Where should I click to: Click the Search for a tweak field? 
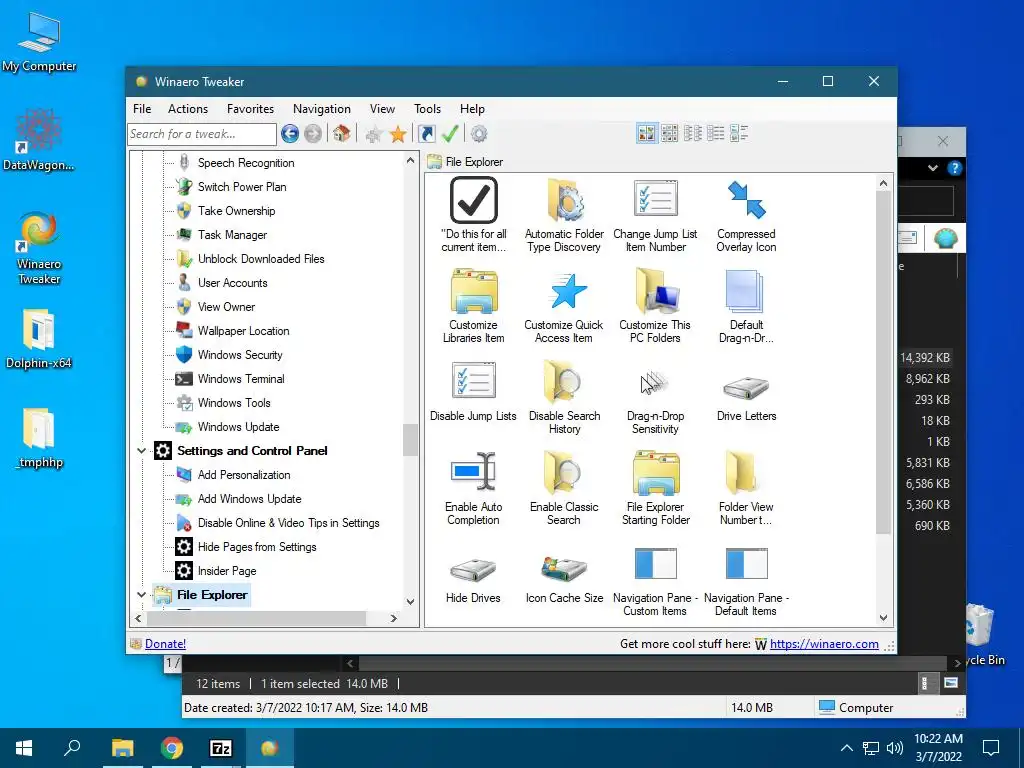202,134
